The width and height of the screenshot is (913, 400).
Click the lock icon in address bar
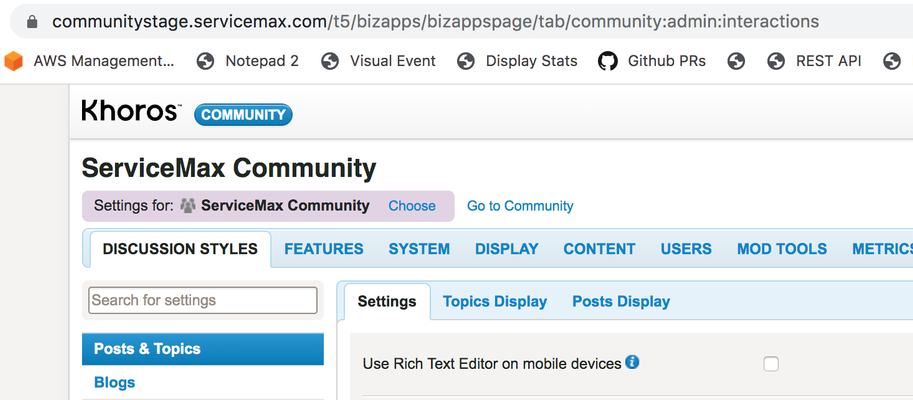point(32,22)
